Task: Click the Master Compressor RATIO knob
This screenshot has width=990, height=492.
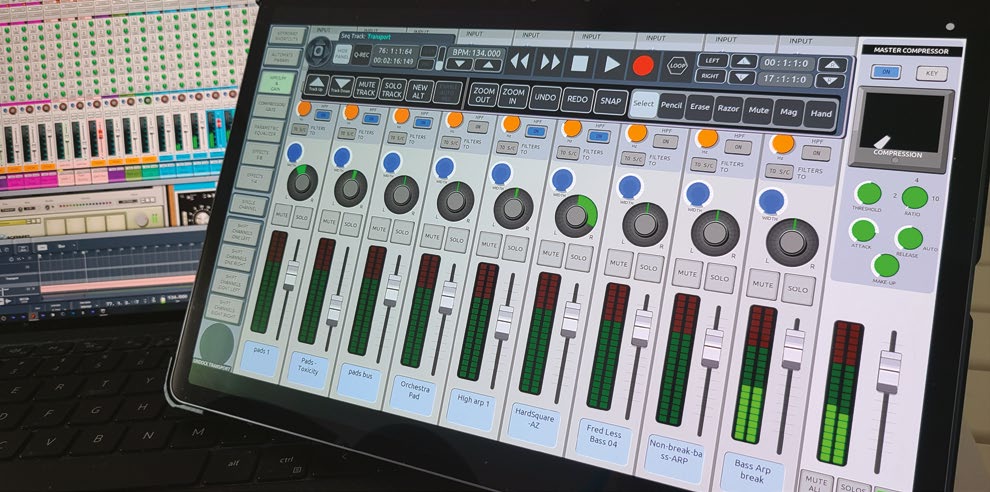Action: tap(915, 198)
